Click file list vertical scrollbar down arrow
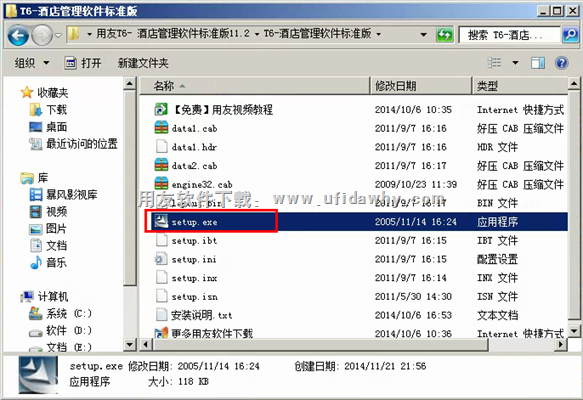Screen dimensions: 583x400 [x=574, y=331]
